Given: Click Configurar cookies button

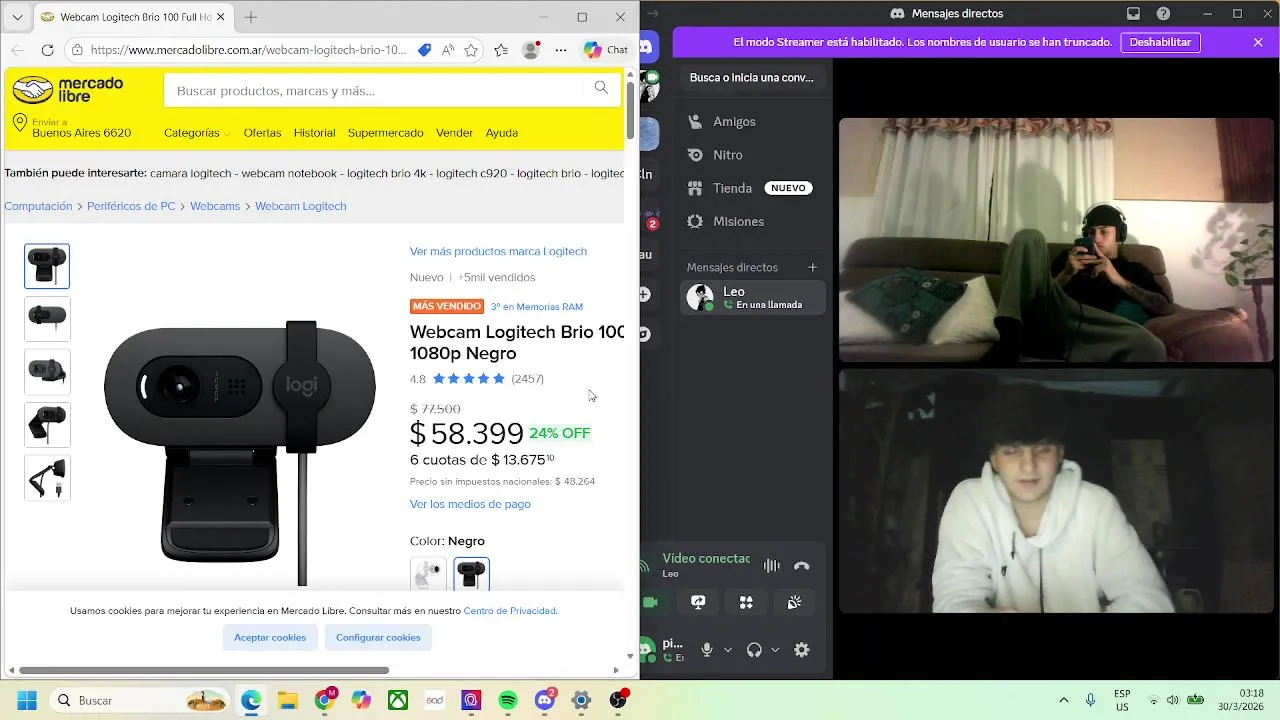Looking at the screenshot, I should tap(378, 637).
